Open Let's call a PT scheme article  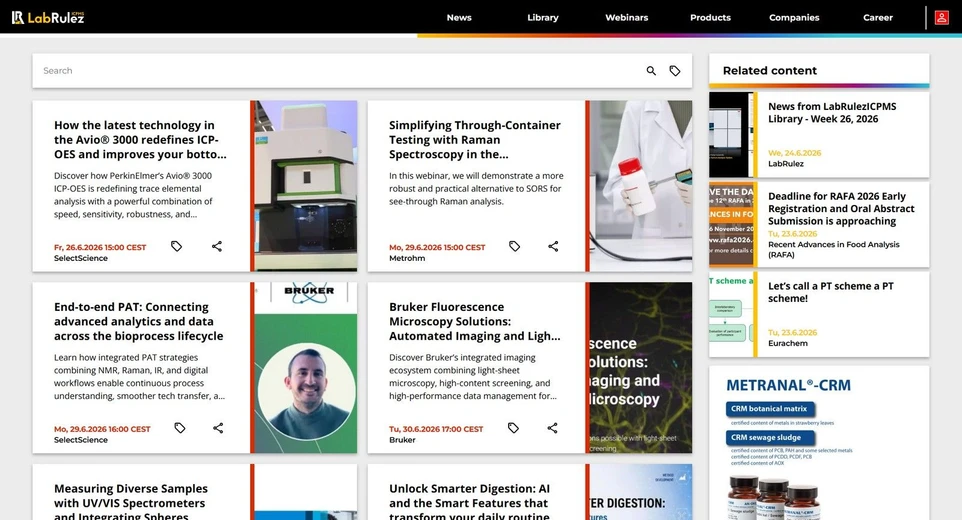tap(831, 292)
